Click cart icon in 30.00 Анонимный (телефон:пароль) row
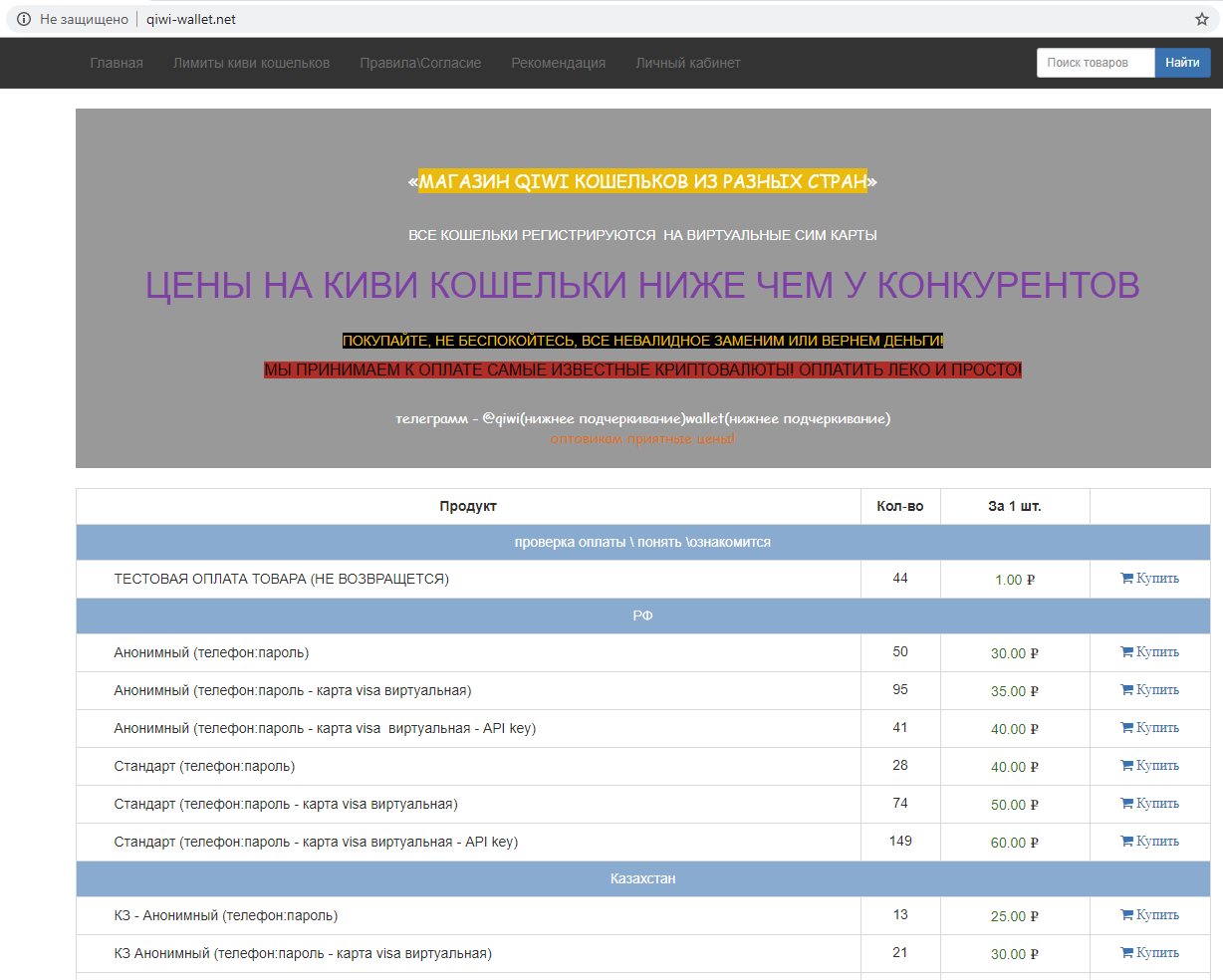Image resolution: width=1223 pixels, height=980 pixels. pyautogui.click(x=1126, y=652)
